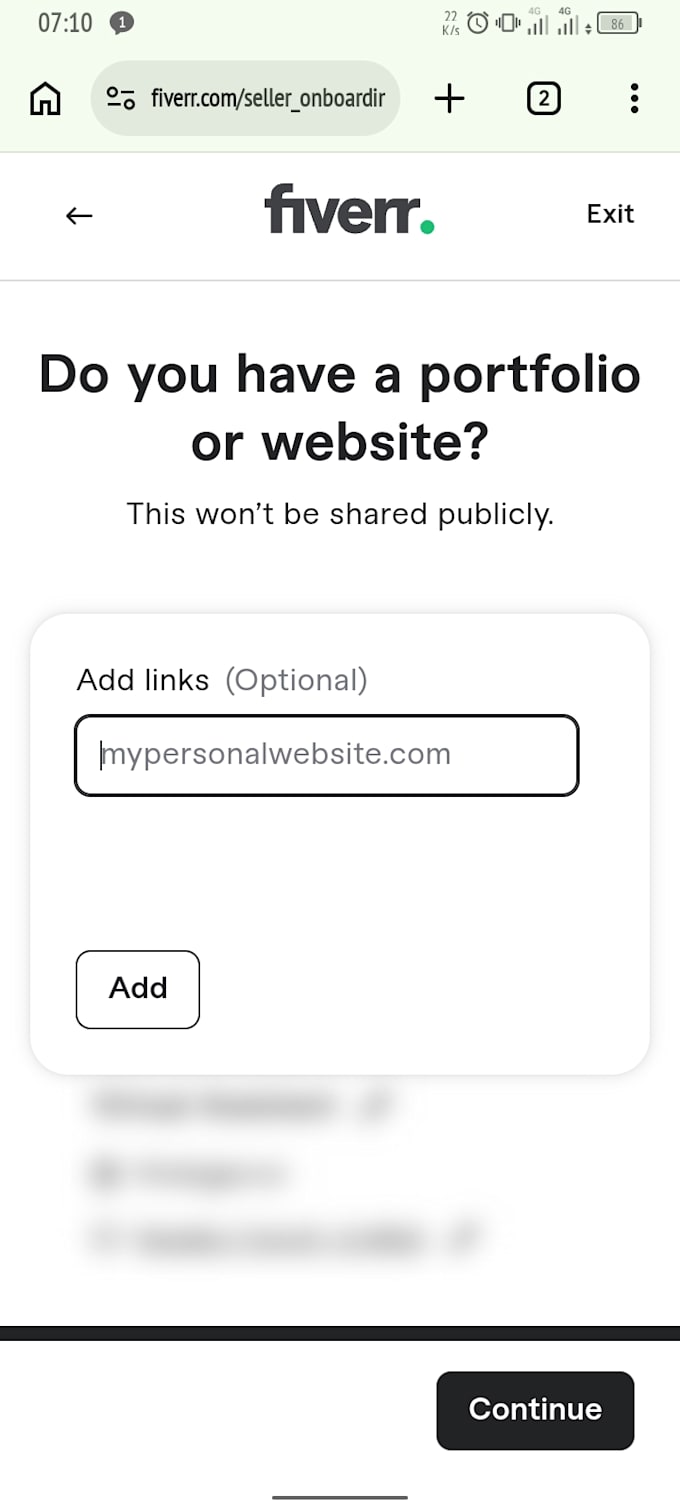Click the Fiverr logo

[349, 209]
